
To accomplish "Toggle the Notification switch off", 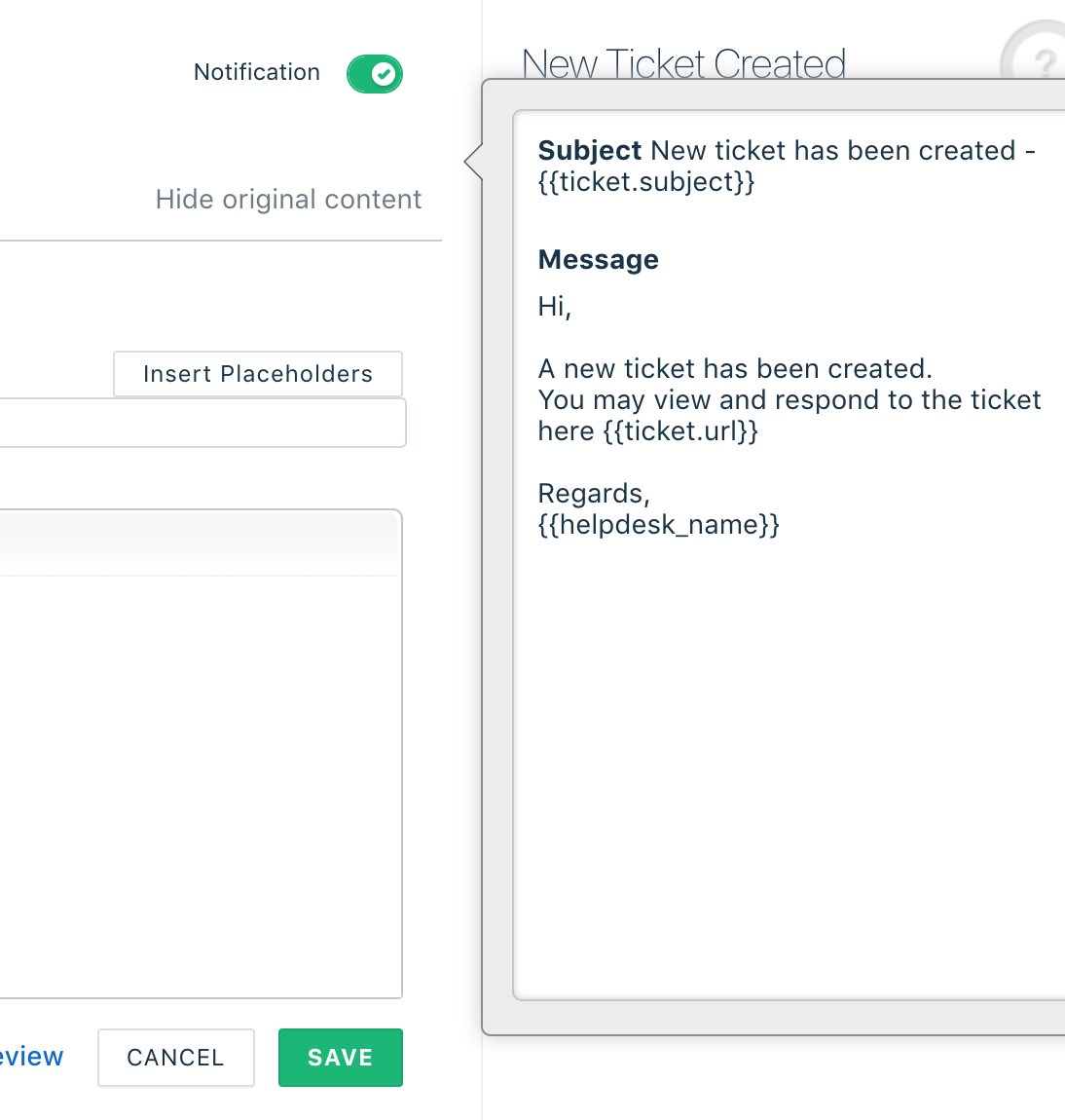I will coord(374,74).
